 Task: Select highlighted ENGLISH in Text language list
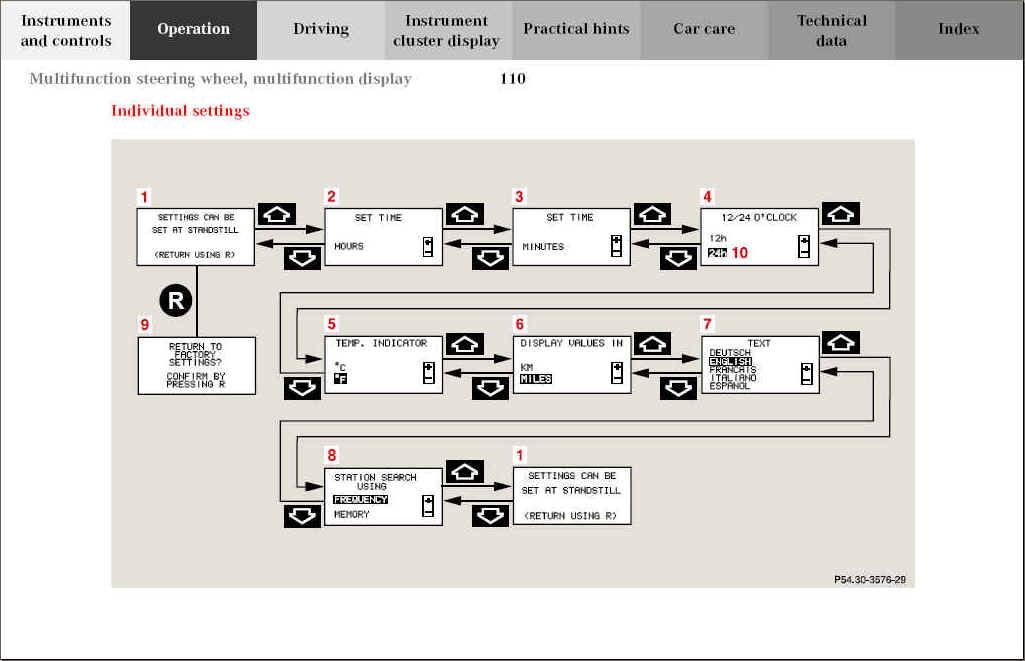coord(730,361)
